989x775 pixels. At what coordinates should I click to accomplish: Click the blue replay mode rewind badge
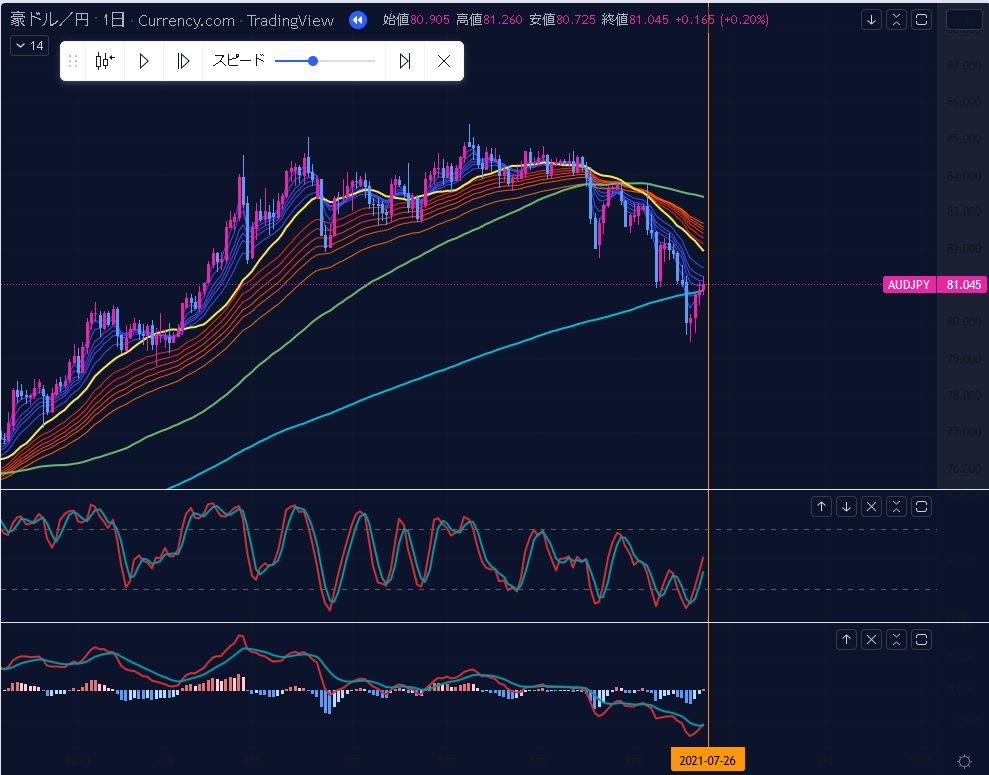coord(358,20)
